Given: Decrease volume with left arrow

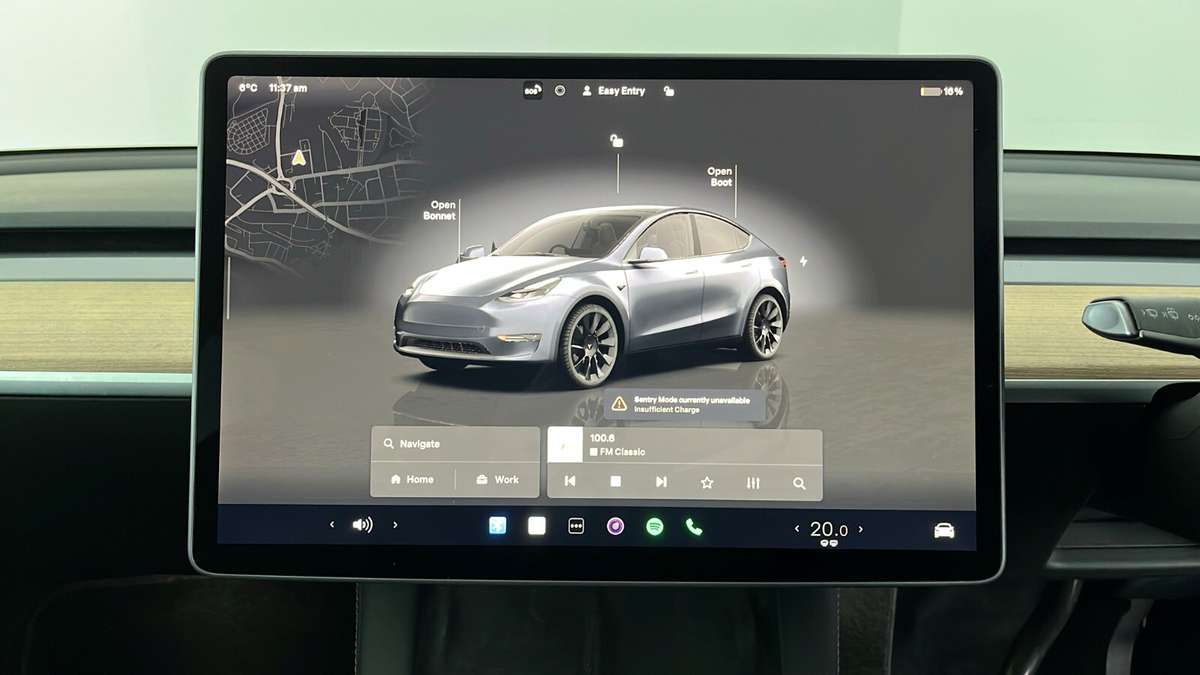Looking at the screenshot, I should [x=332, y=524].
